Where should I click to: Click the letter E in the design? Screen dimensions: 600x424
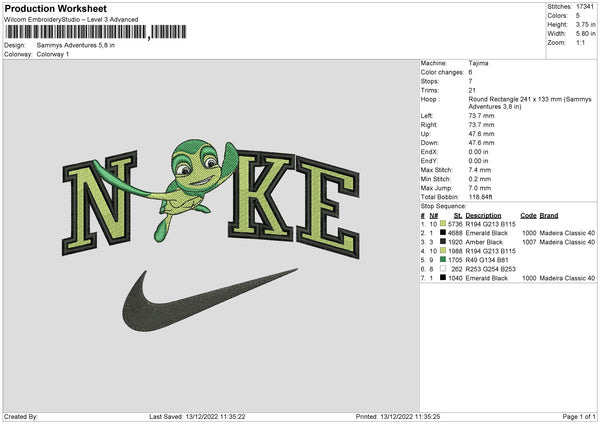[x=328, y=207]
